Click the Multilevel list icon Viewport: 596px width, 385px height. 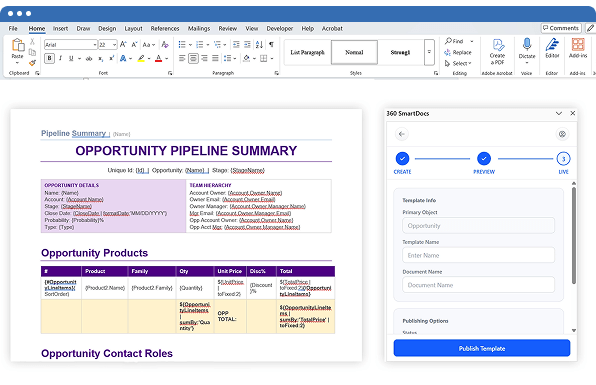[217, 44]
